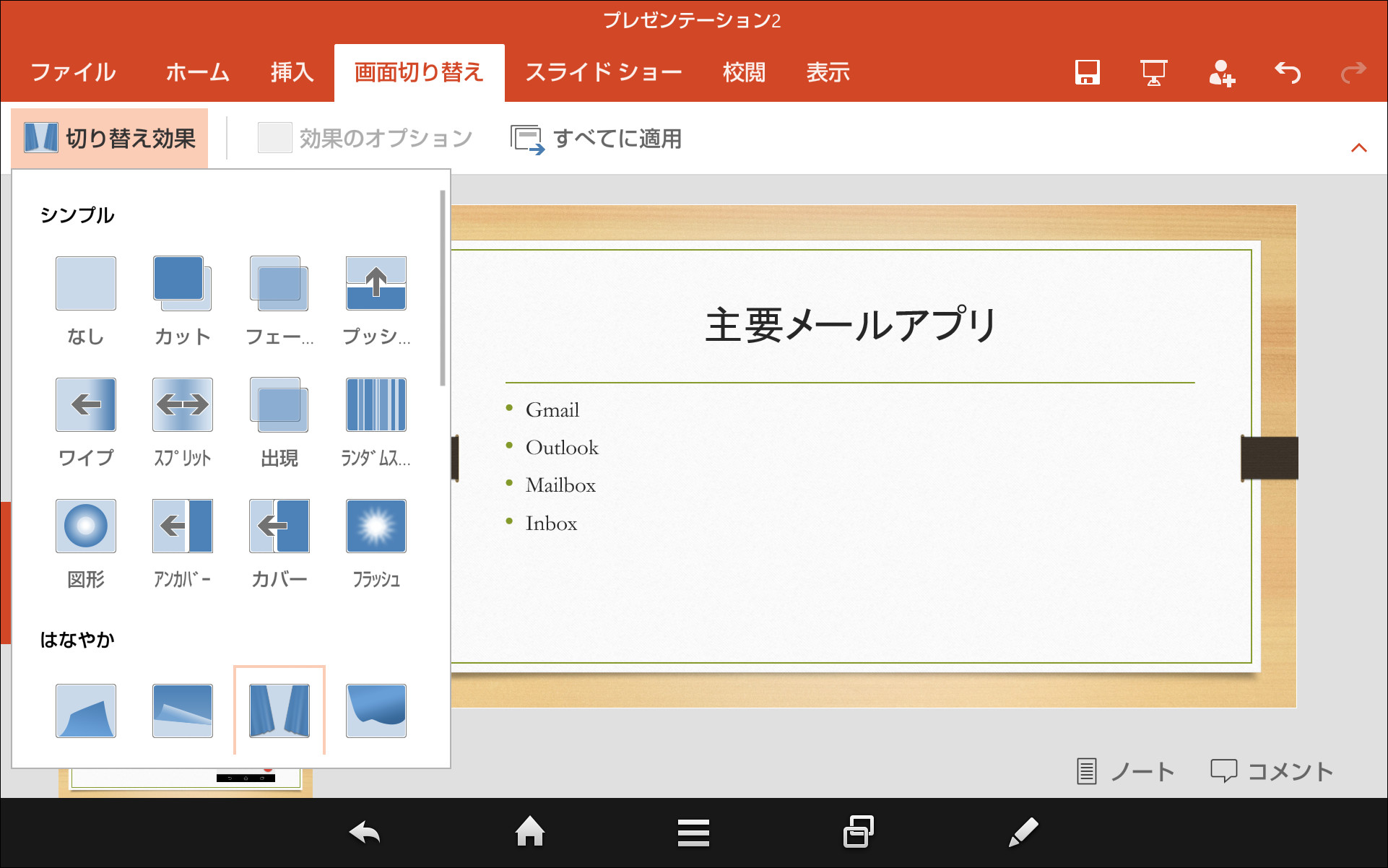Viewport: 1388px width, 868px height.
Task: Collapse the ribbon with the chevron arrow
Action: 1358,148
